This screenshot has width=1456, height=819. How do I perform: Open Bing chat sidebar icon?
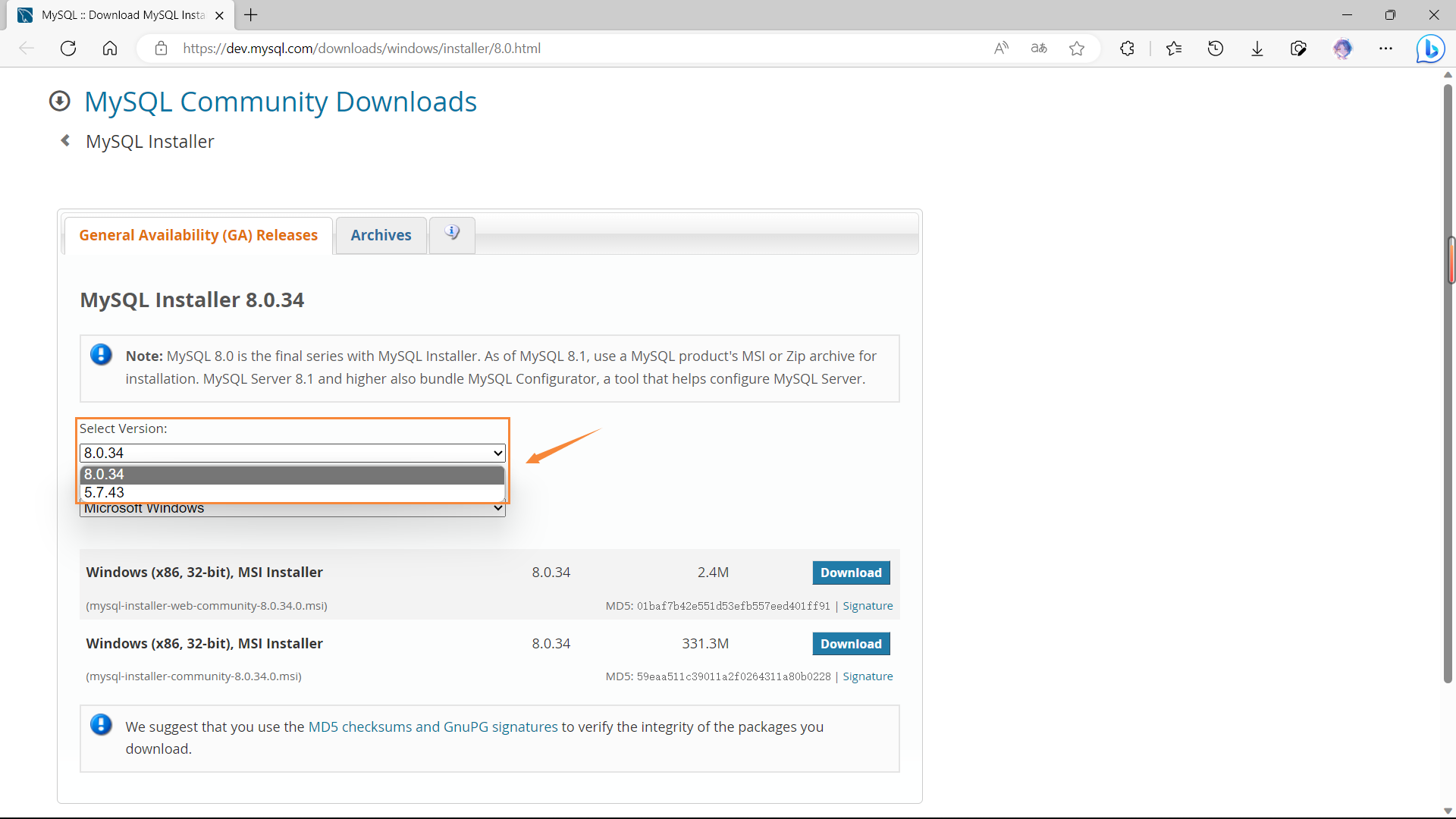point(1430,49)
